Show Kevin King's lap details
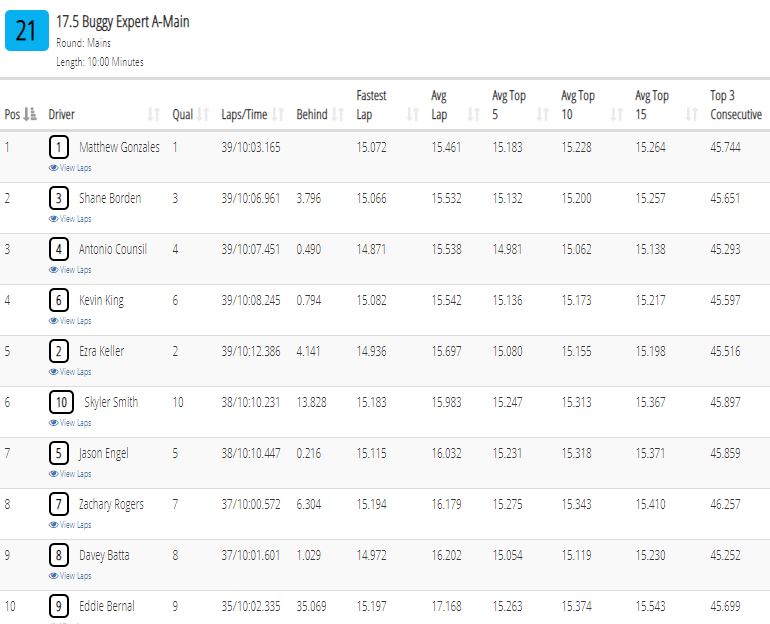 point(70,321)
